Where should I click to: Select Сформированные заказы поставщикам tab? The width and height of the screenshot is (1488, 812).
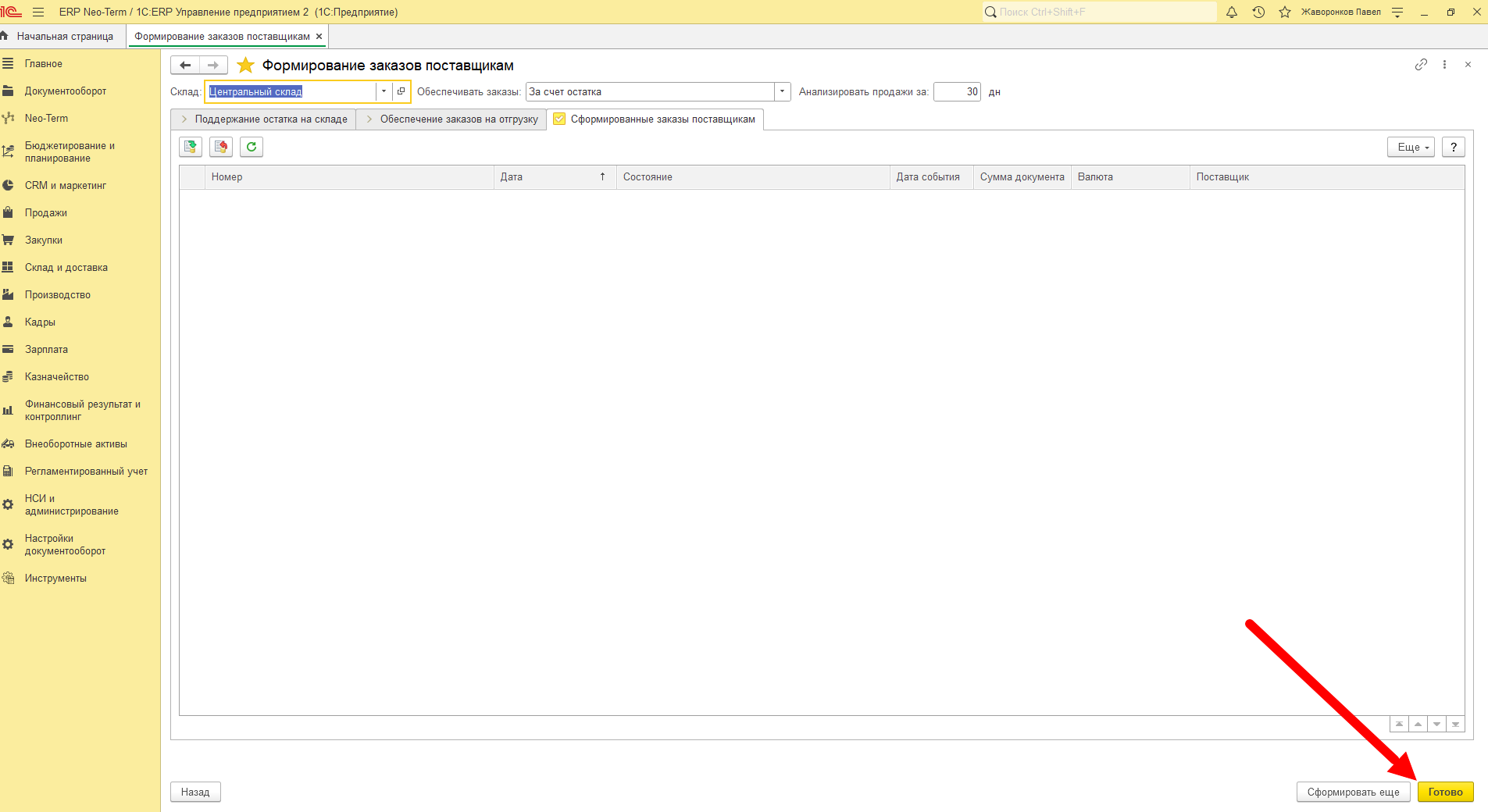click(x=655, y=119)
